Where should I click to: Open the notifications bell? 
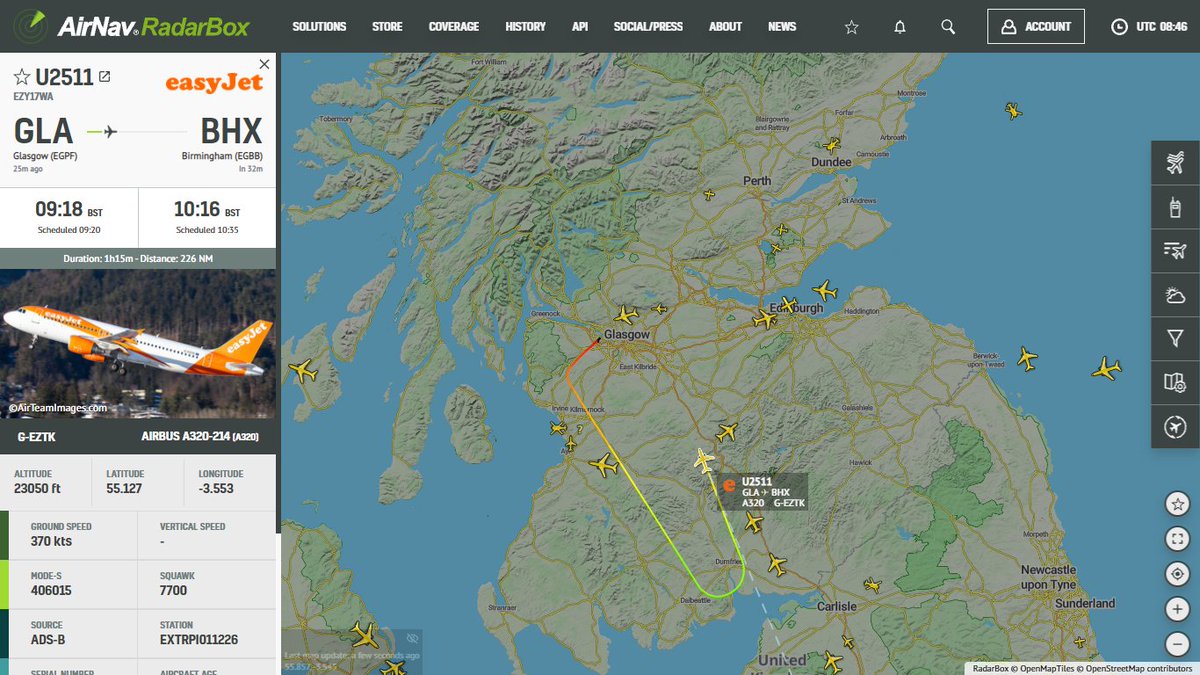click(900, 27)
